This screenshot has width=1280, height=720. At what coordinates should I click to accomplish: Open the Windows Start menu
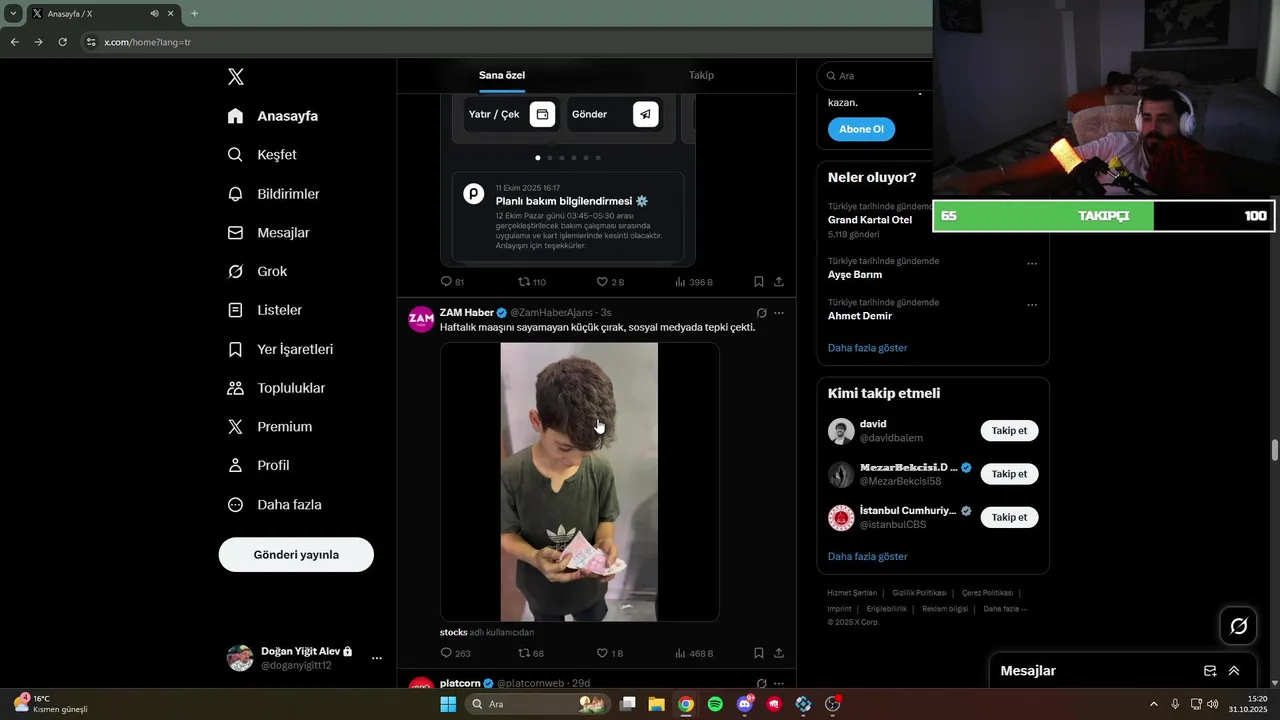[448, 704]
